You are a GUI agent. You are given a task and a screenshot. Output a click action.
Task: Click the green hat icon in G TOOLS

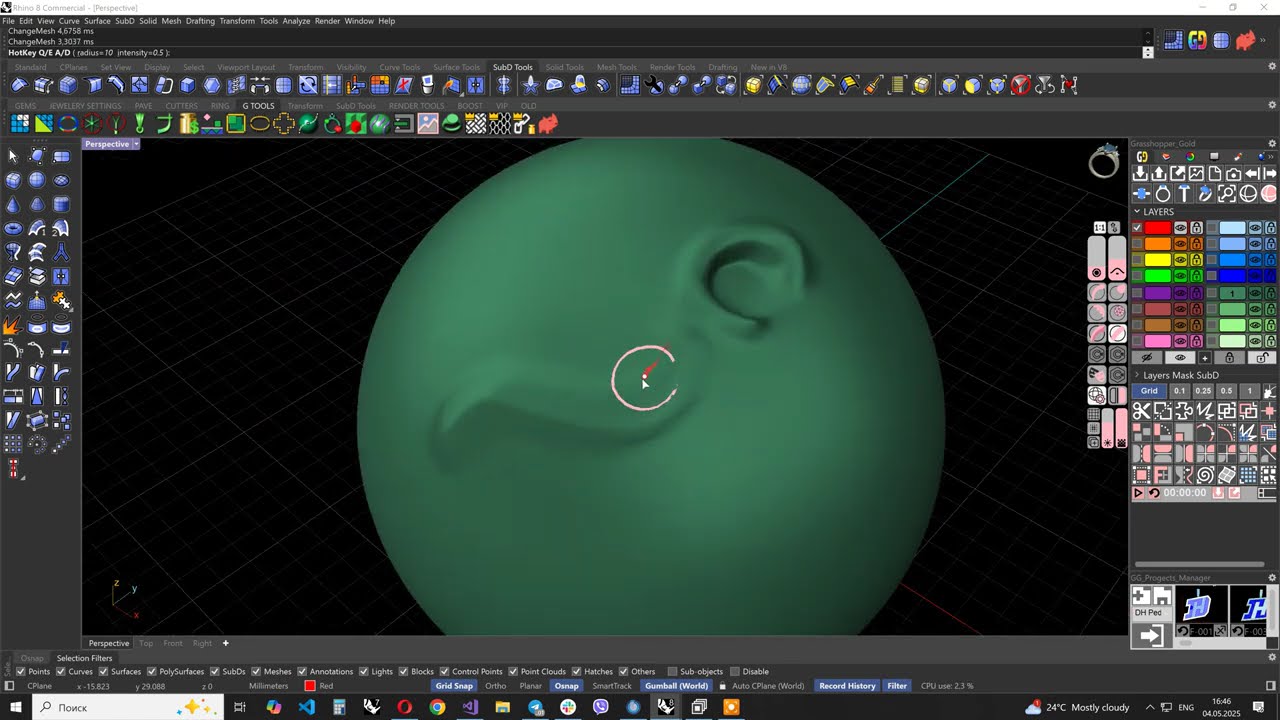[452, 124]
